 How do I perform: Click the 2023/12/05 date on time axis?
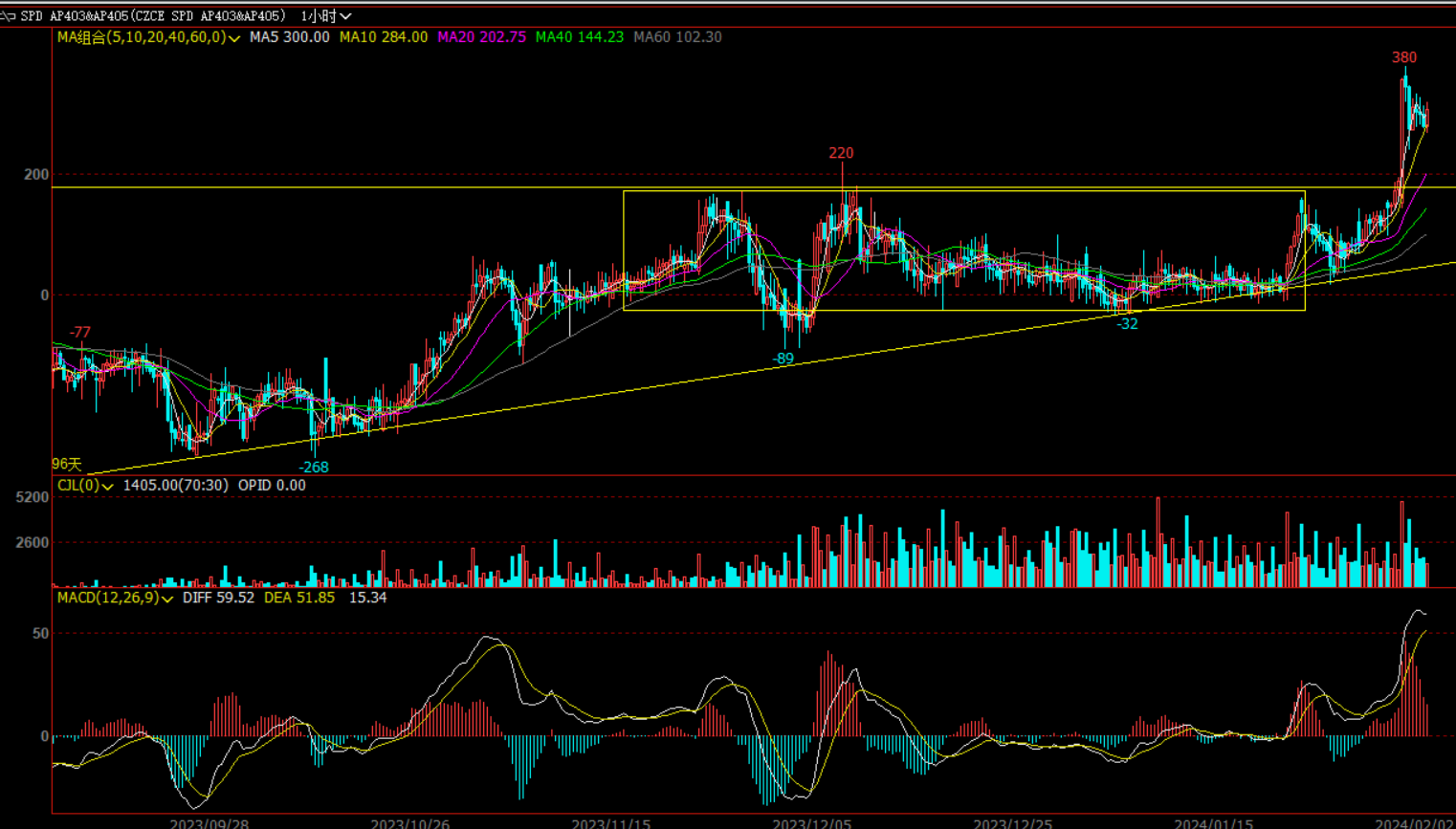(x=811, y=823)
